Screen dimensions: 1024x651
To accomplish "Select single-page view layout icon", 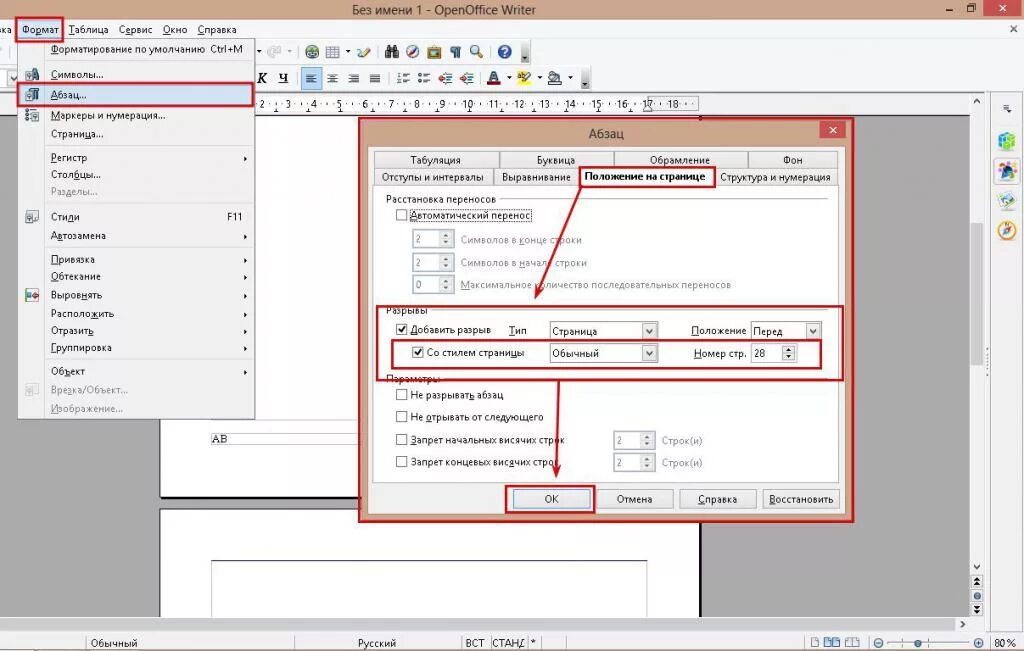I will click(814, 643).
